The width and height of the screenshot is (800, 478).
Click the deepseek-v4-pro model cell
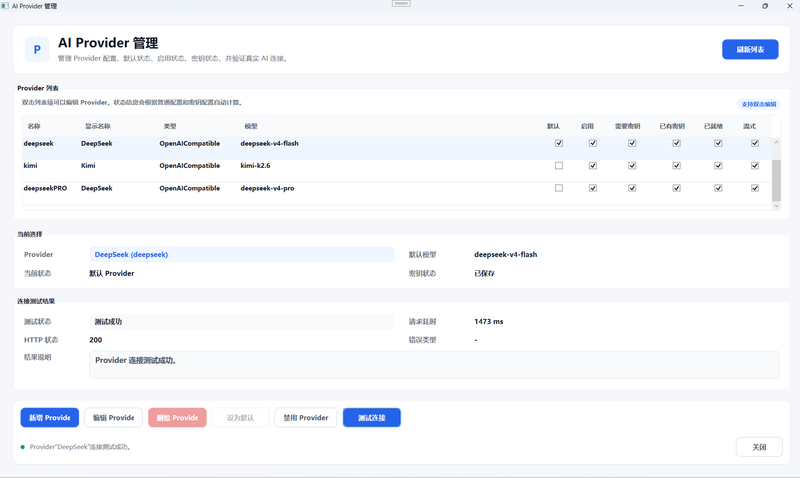(x=267, y=188)
